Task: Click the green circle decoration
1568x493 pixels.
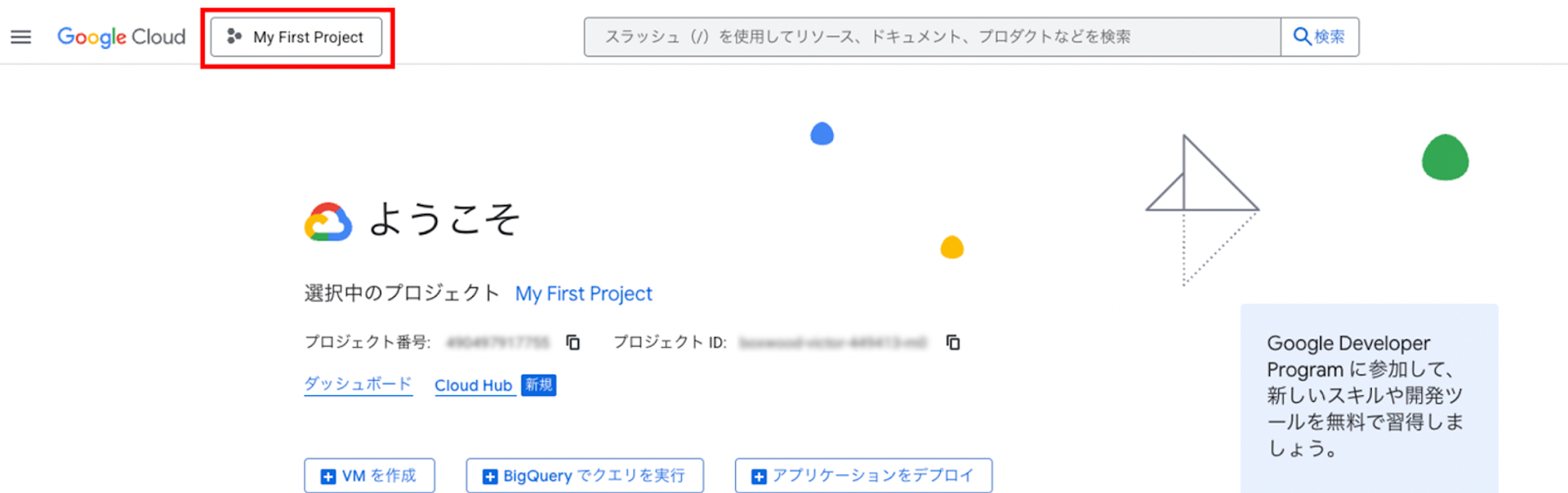Action: click(x=1445, y=158)
